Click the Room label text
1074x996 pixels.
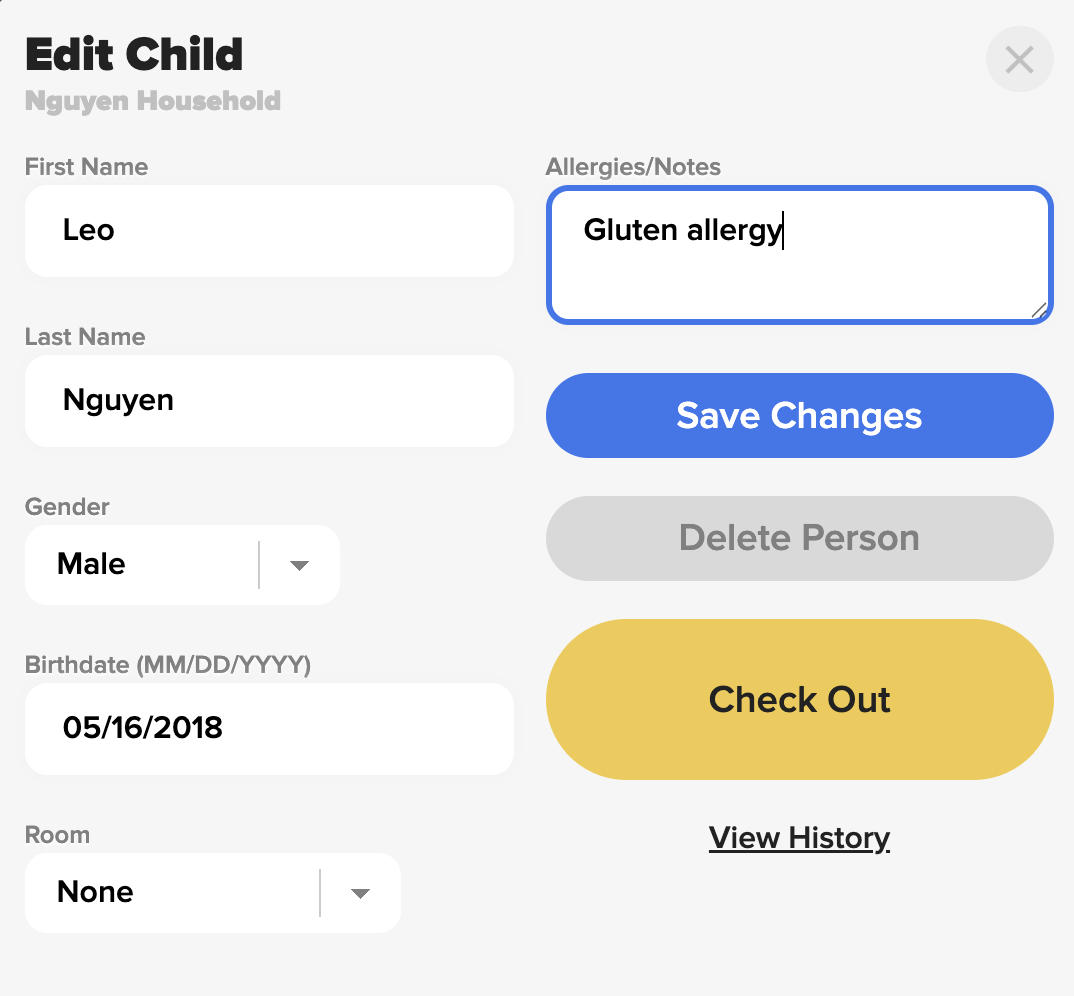[x=57, y=835]
